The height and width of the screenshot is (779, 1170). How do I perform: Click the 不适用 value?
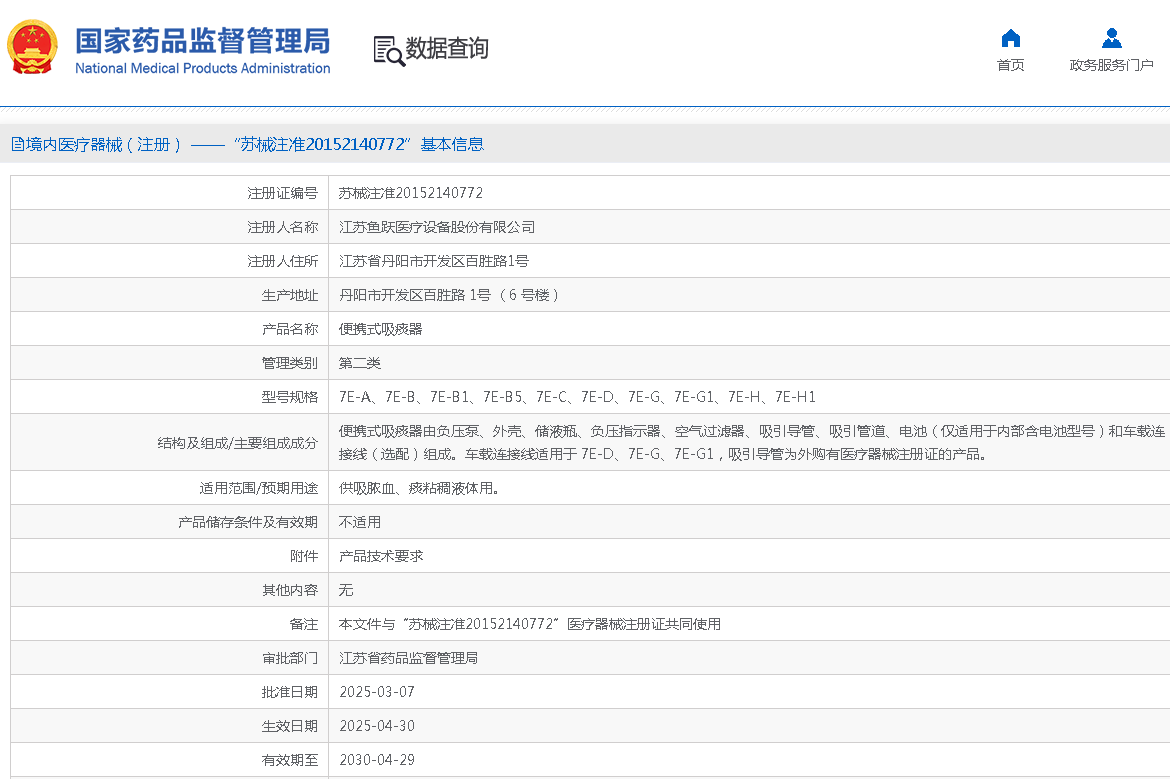pos(360,522)
